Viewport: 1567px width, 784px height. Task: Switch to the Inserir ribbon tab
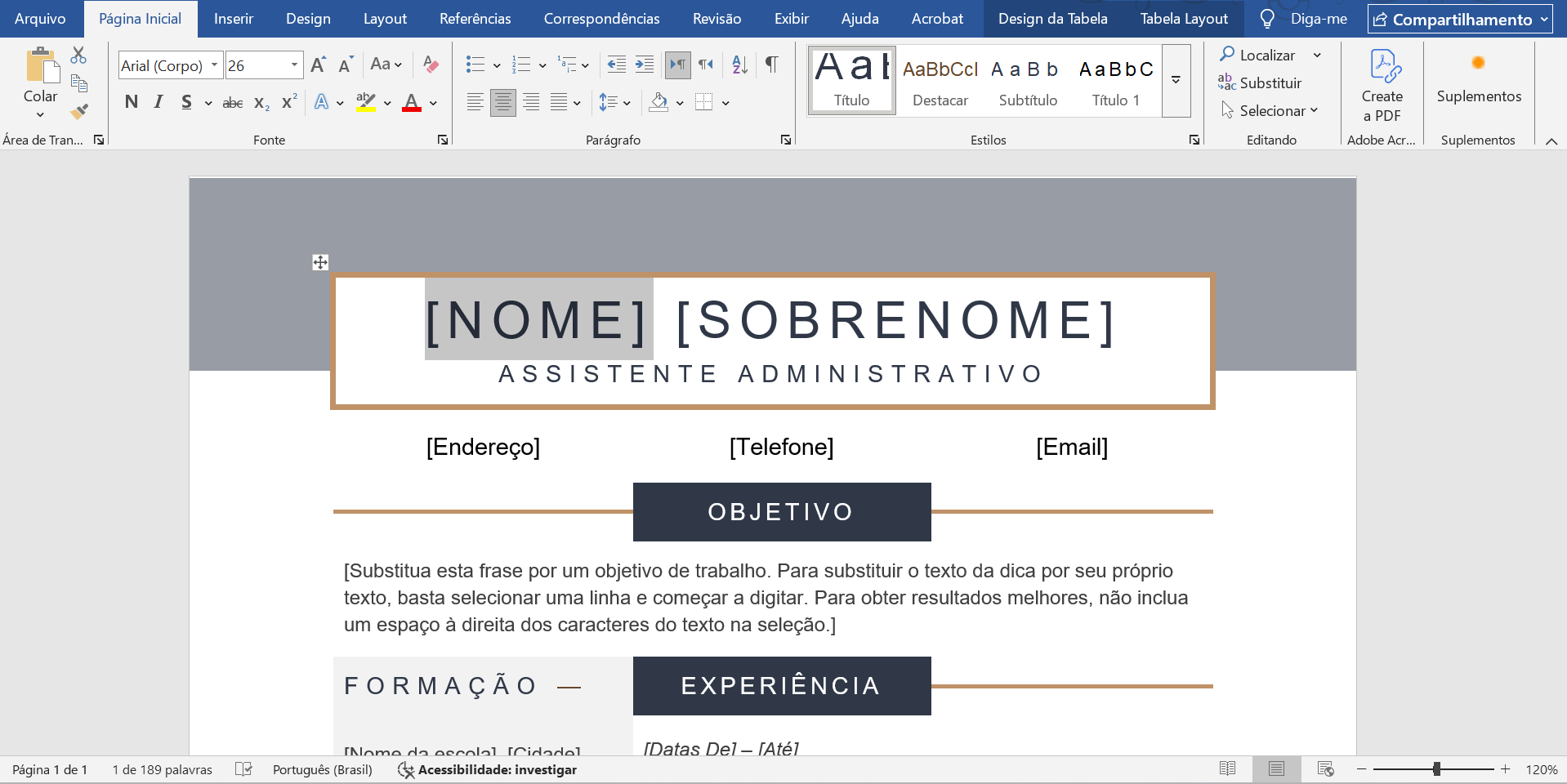tap(233, 18)
